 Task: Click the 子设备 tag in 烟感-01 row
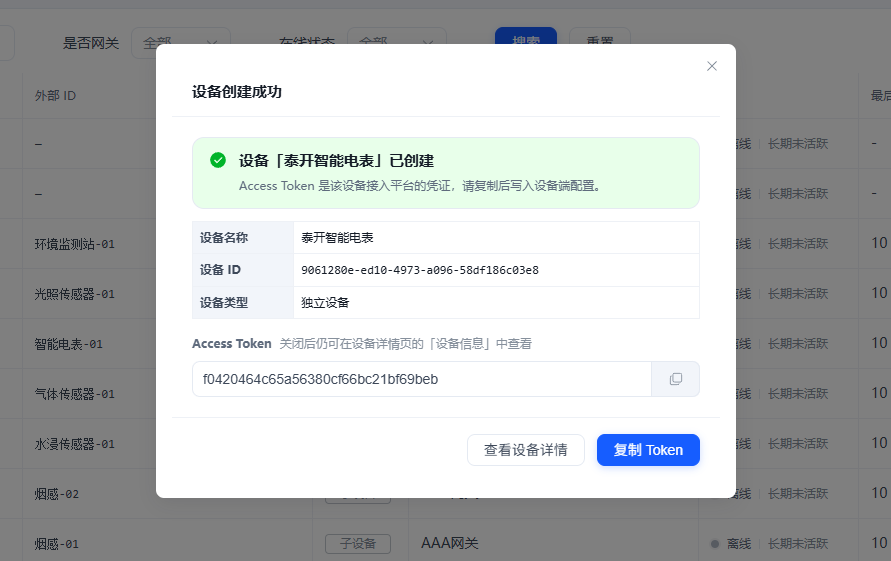pos(358,544)
